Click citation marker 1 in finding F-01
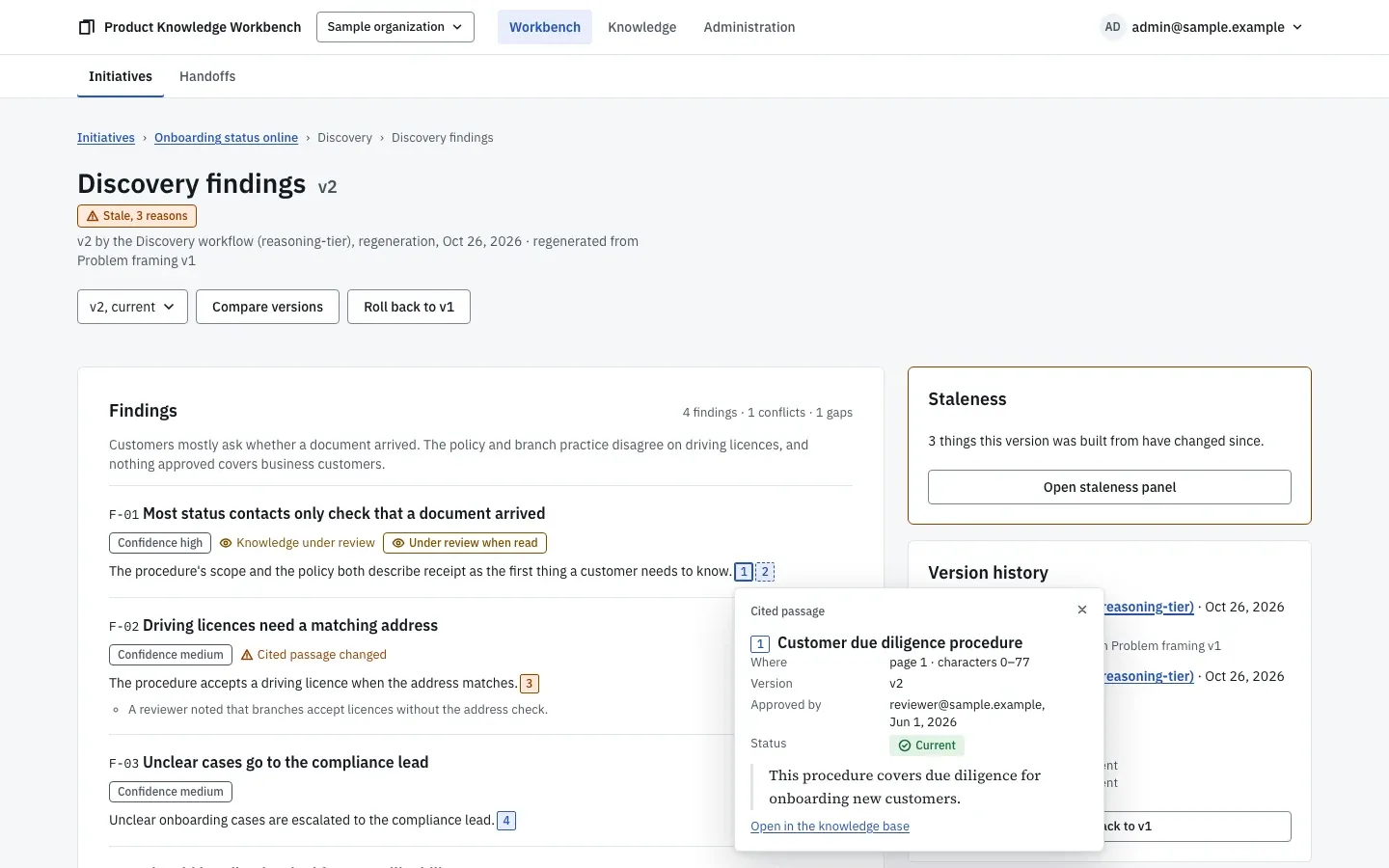The image size is (1389, 868). pyautogui.click(x=744, y=572)
